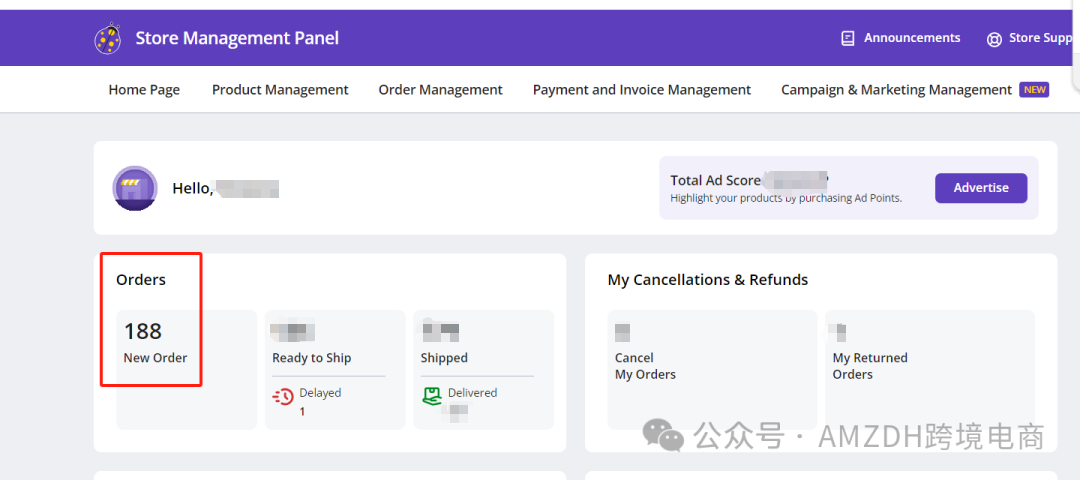Open Order Management menu
Screen dimensions: 1080x480
(440, 90)
